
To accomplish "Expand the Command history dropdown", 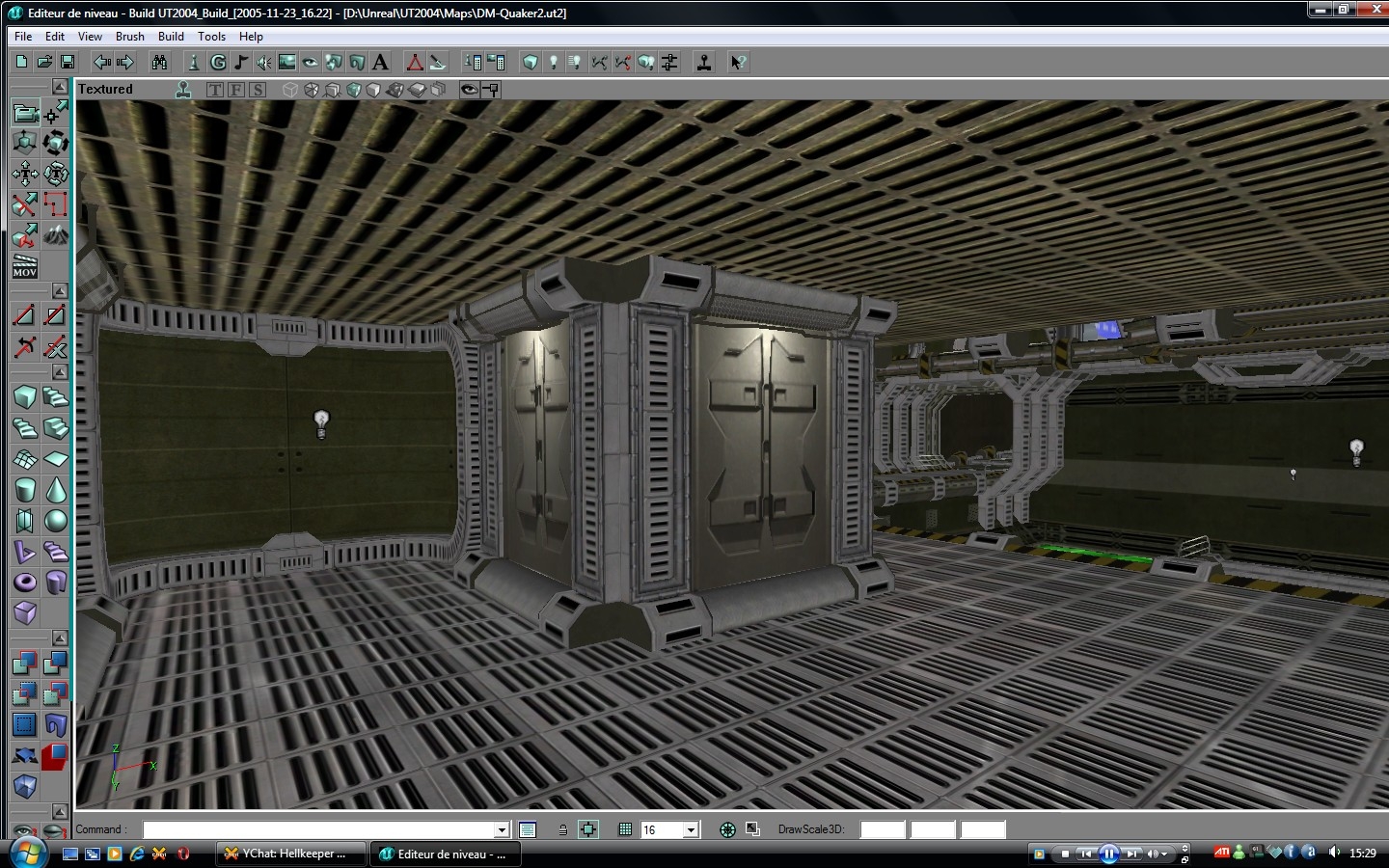I will (502, 830).
